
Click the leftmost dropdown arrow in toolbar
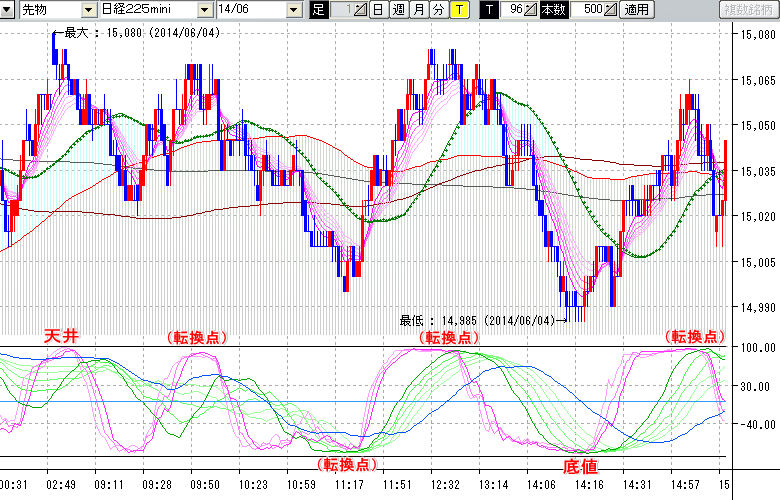pyautogui.click(x=9, y=10)
